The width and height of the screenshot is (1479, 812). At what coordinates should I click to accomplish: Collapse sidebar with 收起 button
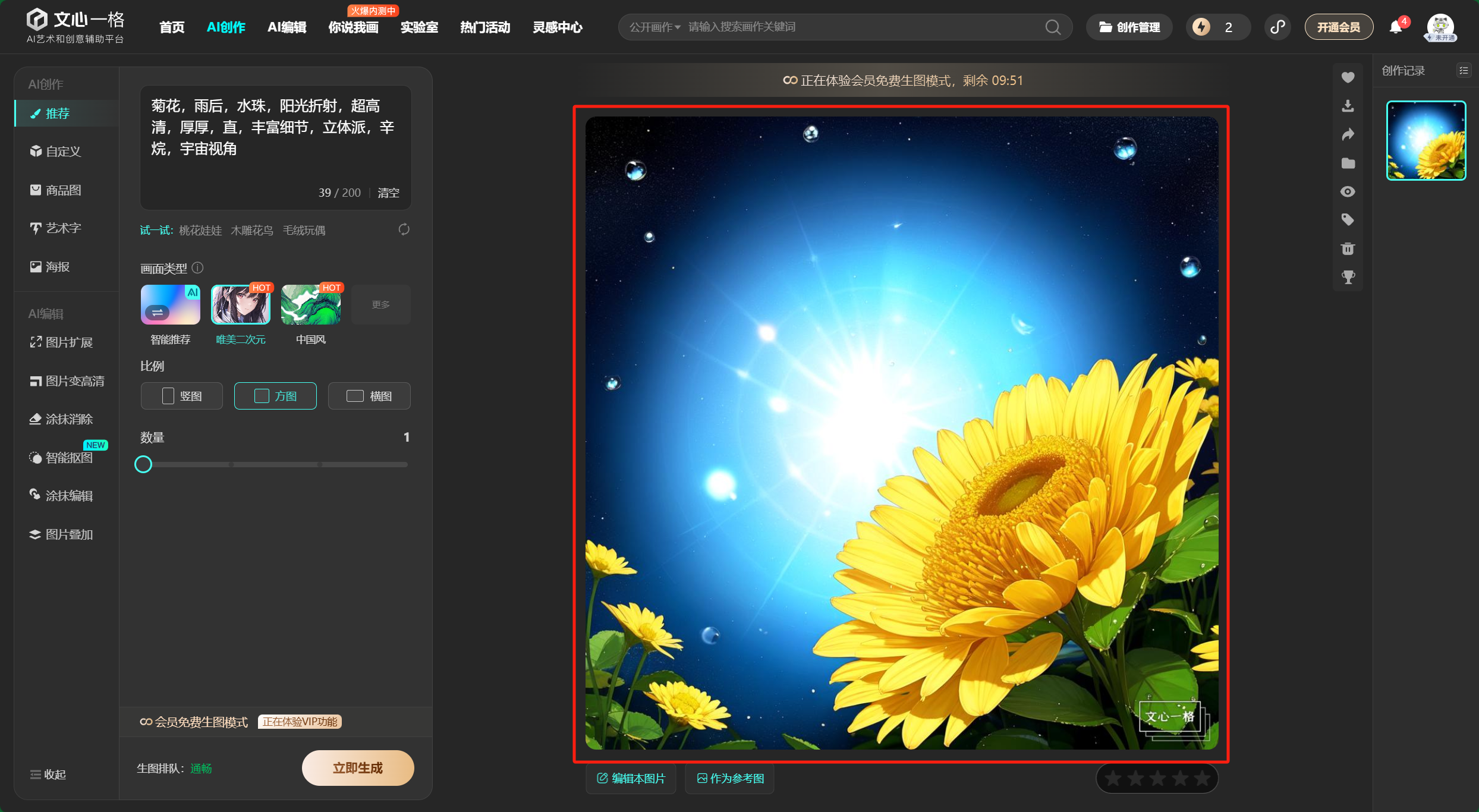click(x=48, y=775)
